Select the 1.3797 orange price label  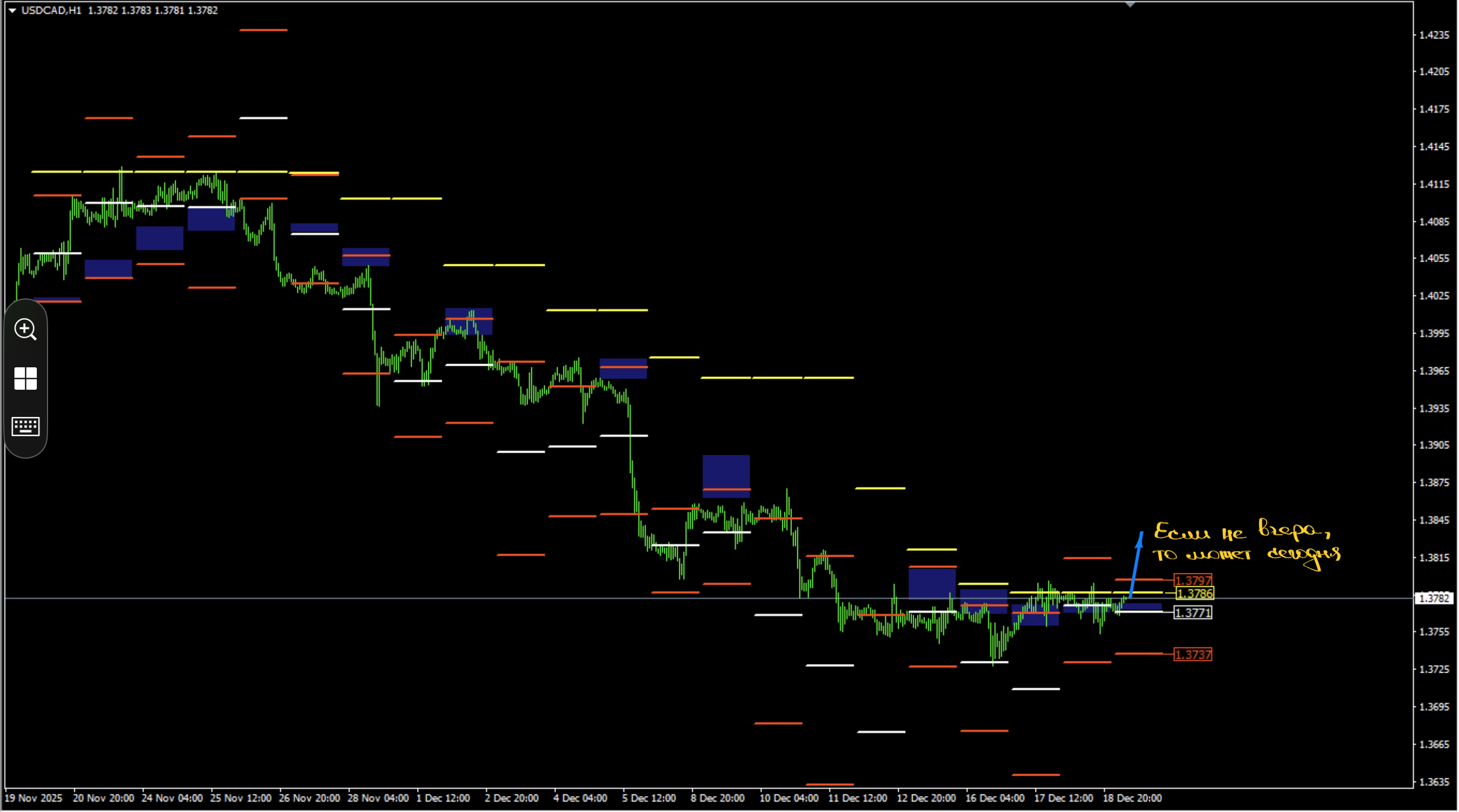(1194, 580)
